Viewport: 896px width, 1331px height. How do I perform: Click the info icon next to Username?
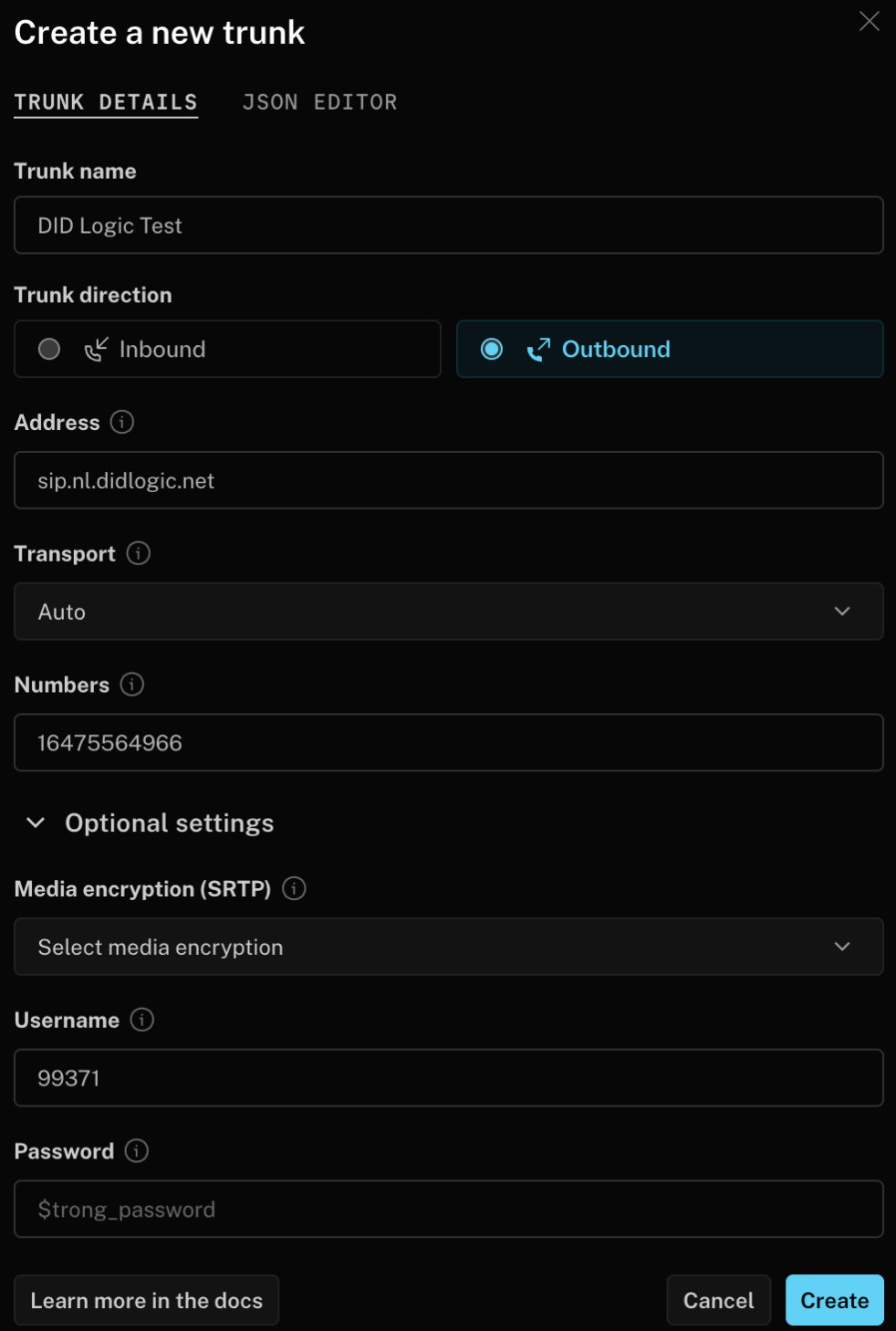pos(142,1020)
